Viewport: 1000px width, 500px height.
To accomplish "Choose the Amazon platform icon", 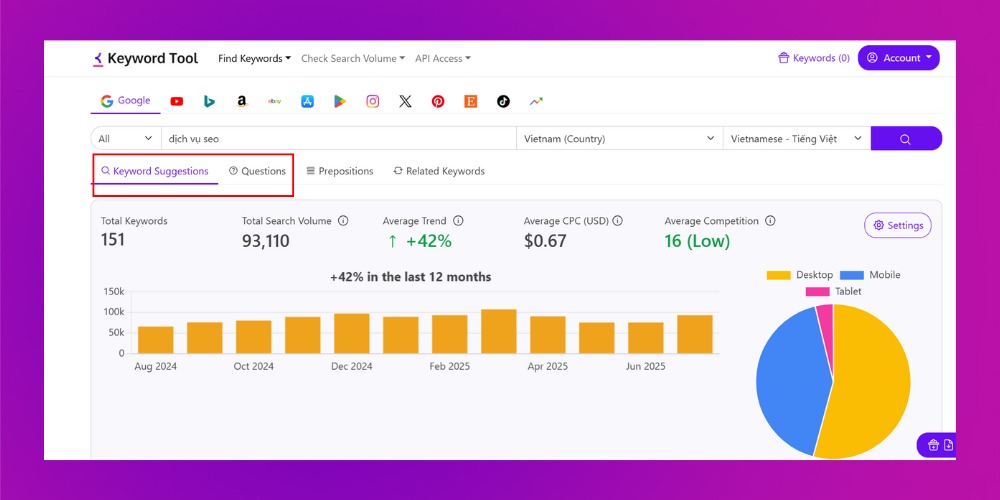I will point(242,101).
